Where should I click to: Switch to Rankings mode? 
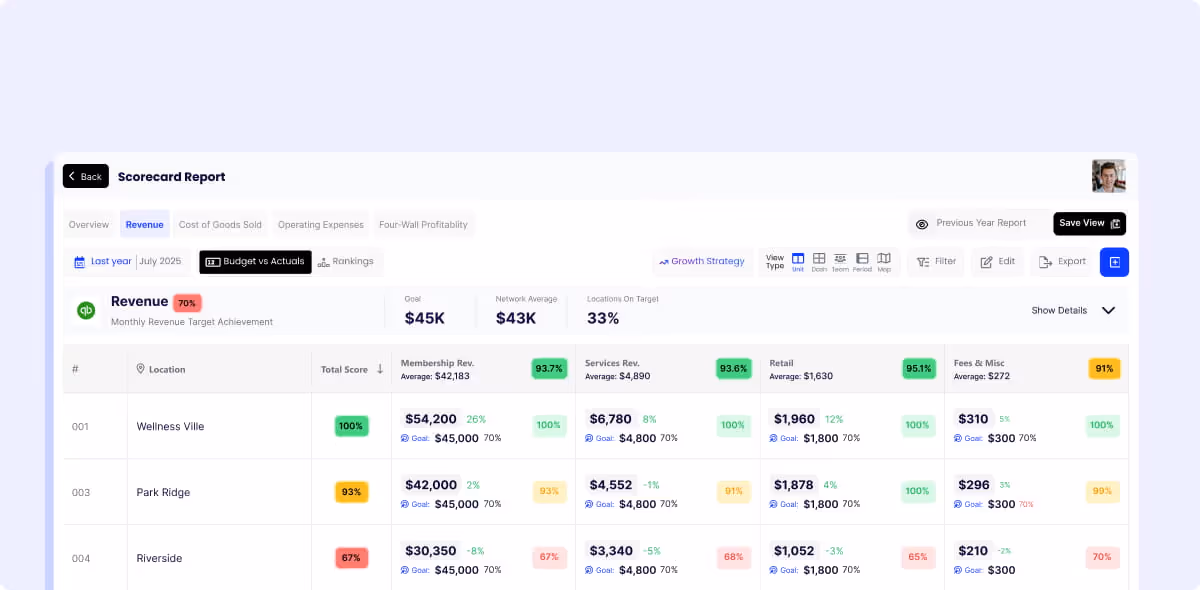(x=346, y=262)
